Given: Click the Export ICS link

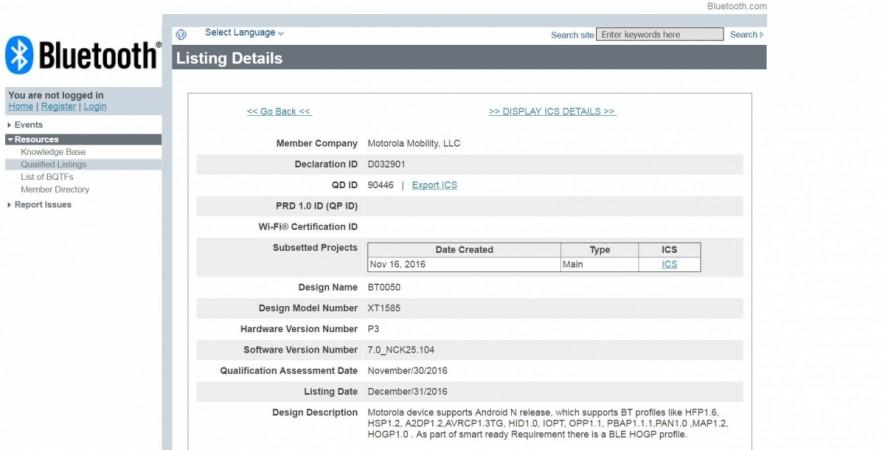Looking at the screenshot, I should 434,185.
